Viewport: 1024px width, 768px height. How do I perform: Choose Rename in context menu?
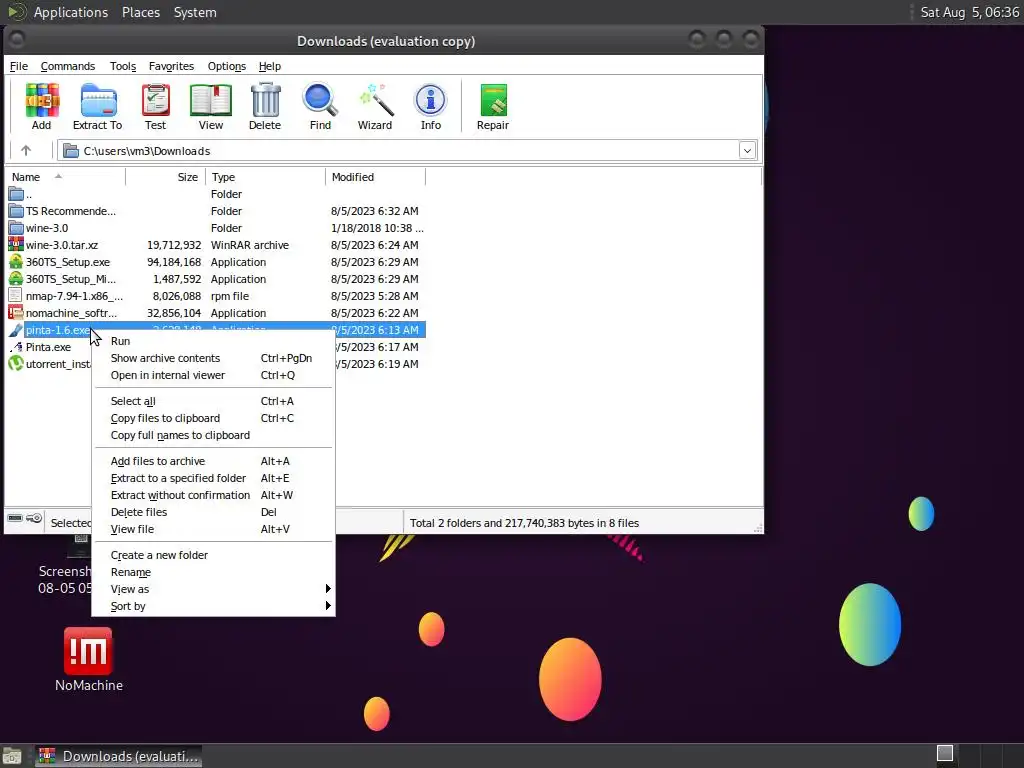(214, 572)
